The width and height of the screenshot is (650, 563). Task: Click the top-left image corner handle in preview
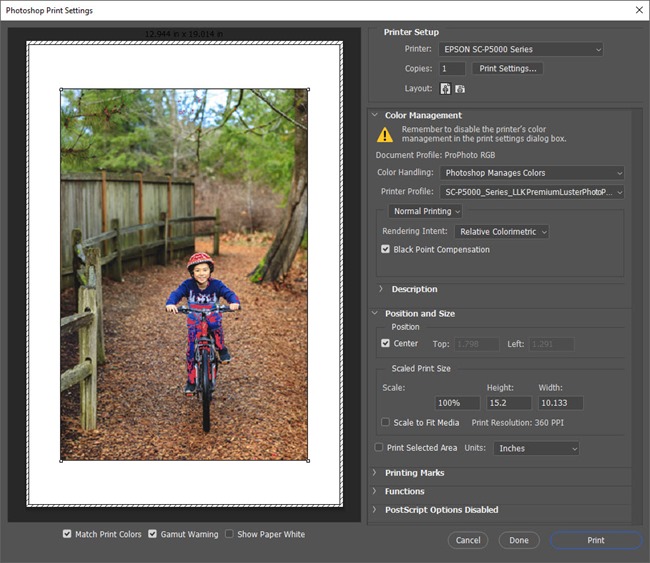coord(61,89)
